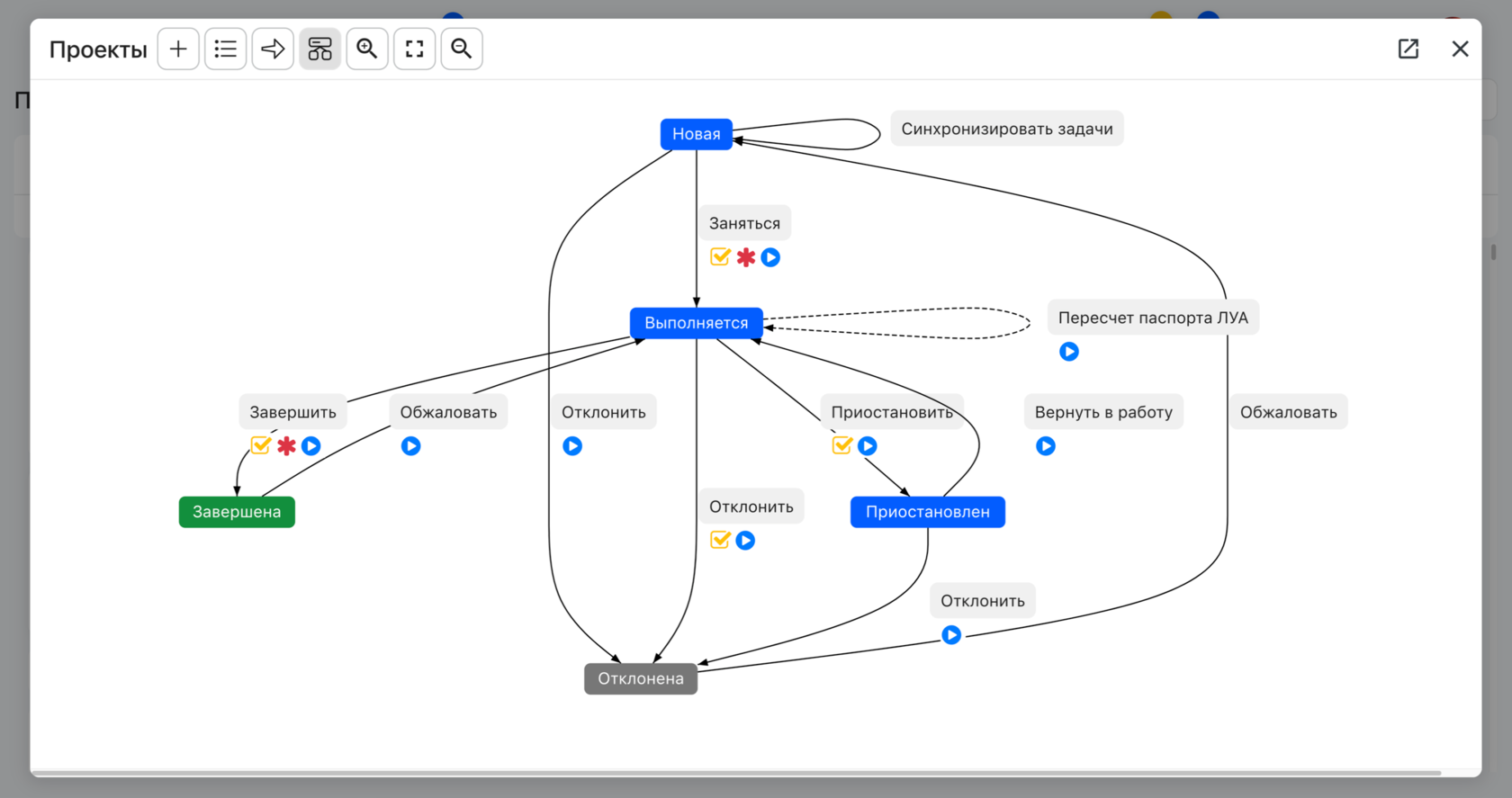Image resolution: width=1512 pixels, height=798 pixels.
Task: Fit diagram to screen icon
Action: 414,49
